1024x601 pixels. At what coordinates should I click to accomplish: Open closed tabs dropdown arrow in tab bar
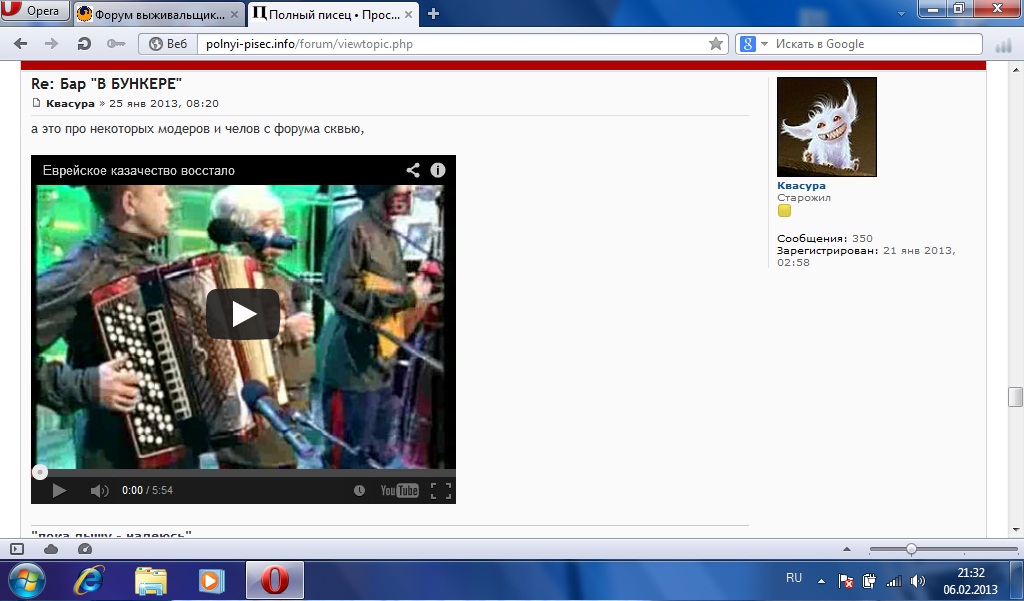coord(901,14)
